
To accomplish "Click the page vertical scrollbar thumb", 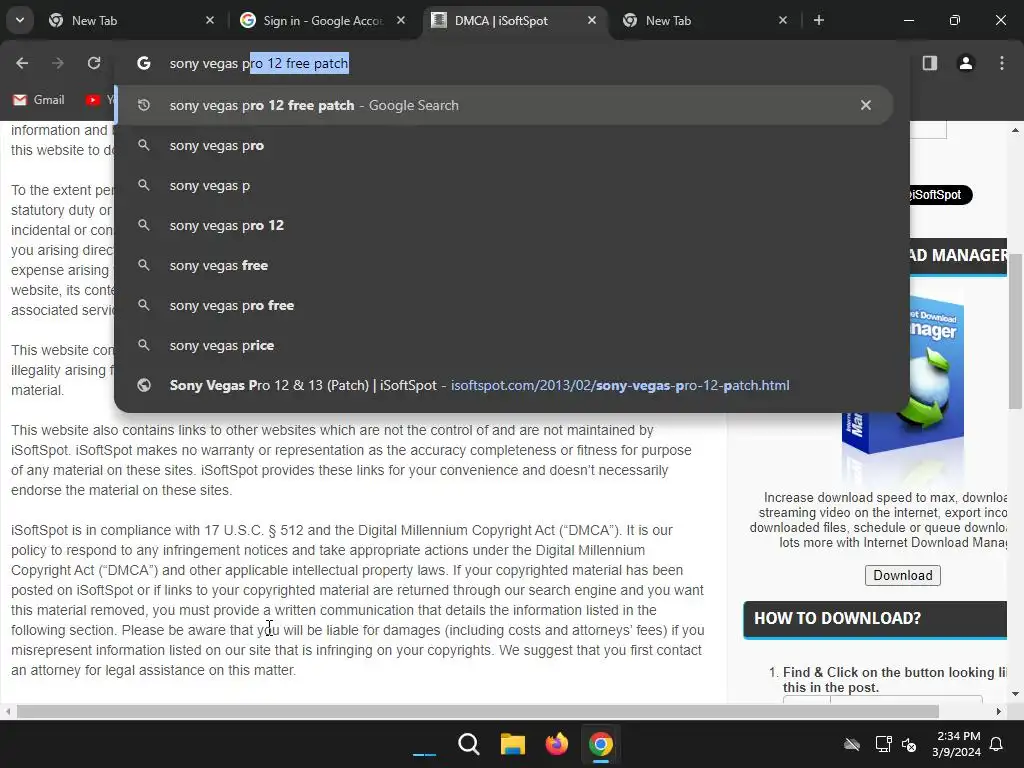I will pyautogui.click(x=1015, y=332).
